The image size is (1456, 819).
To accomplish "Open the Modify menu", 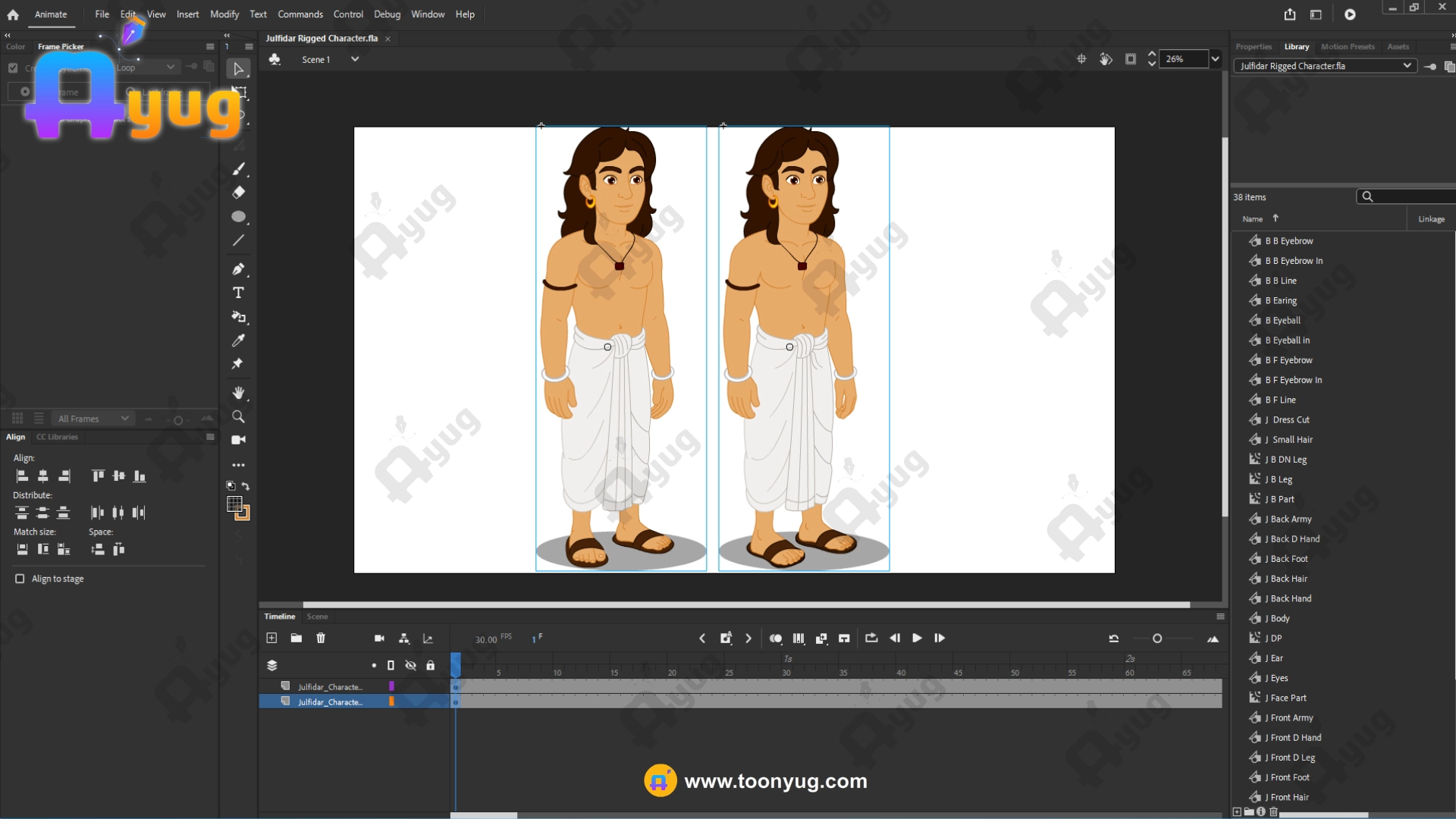I will click(x=224, y=14).
